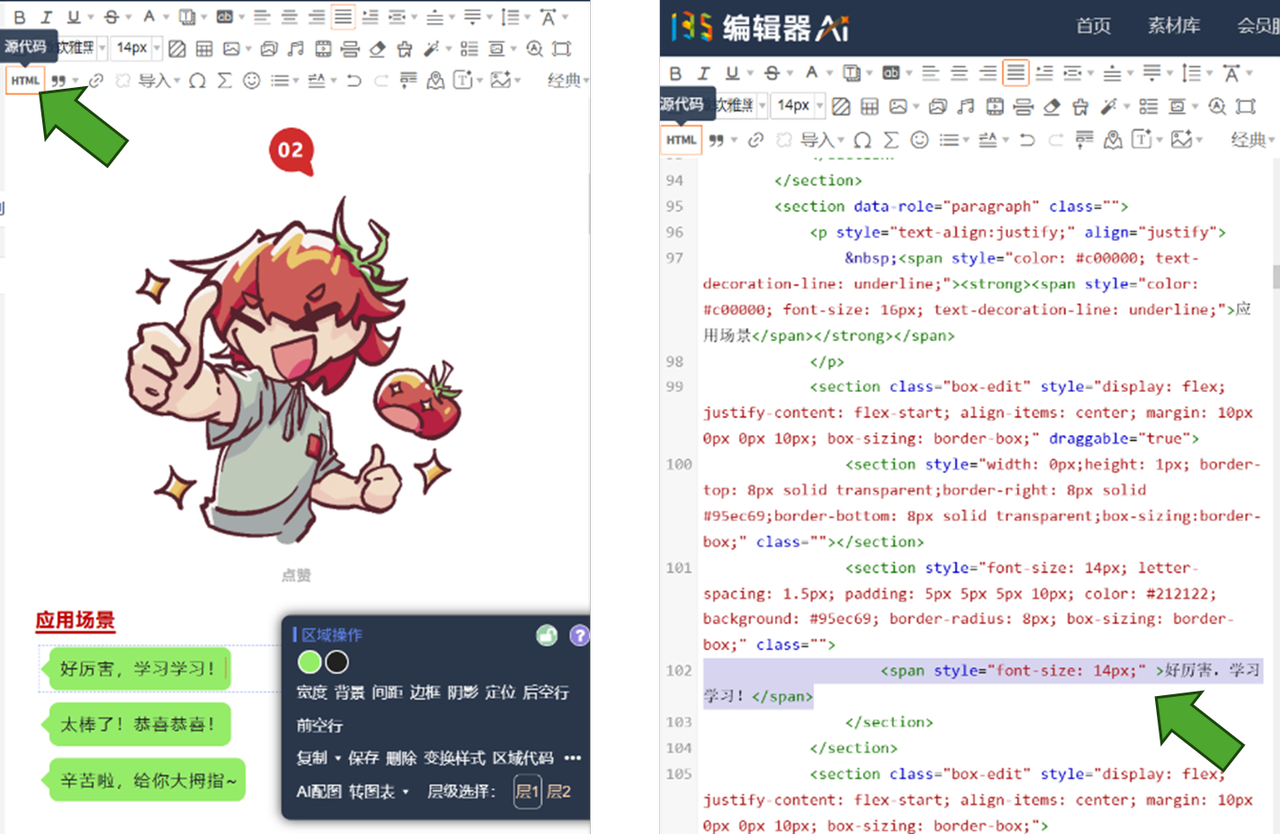Click the eraser clear-format icon in right toolbar
Screen dimensions: 1280x834
tap(1051, 106)
